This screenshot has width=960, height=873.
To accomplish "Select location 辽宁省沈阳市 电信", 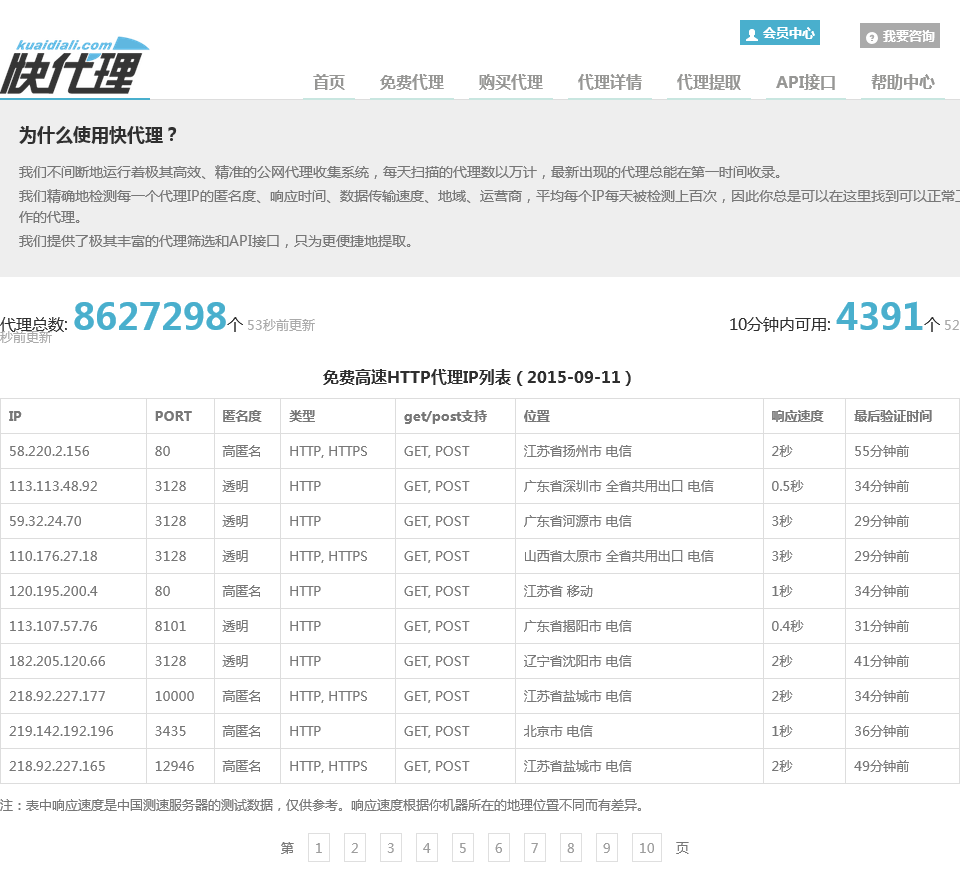I will coord(577,661).
